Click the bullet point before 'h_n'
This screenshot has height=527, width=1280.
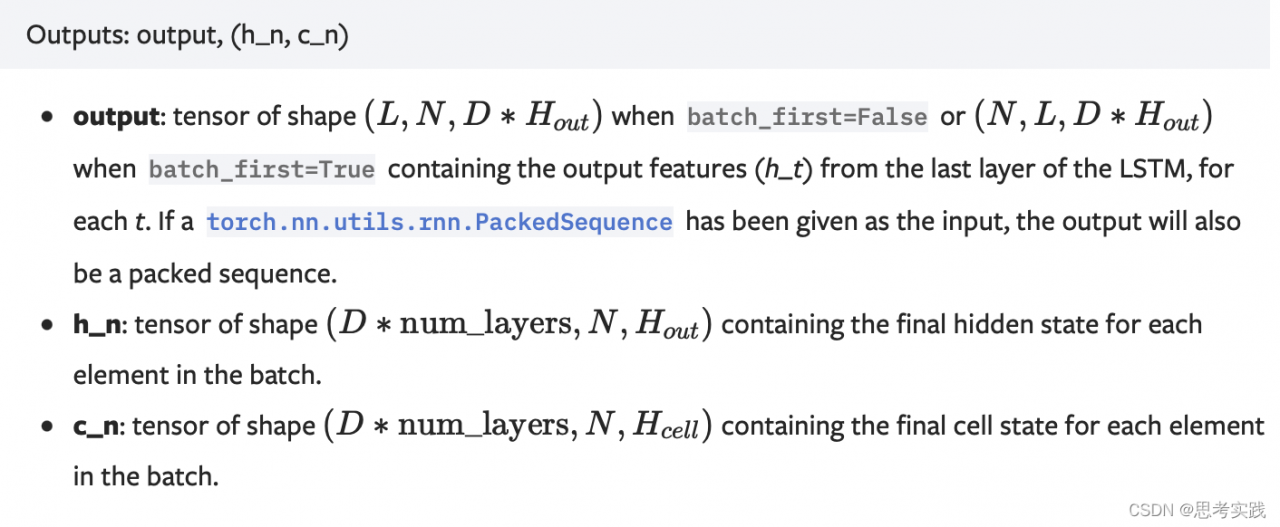[x=47, y=326]
